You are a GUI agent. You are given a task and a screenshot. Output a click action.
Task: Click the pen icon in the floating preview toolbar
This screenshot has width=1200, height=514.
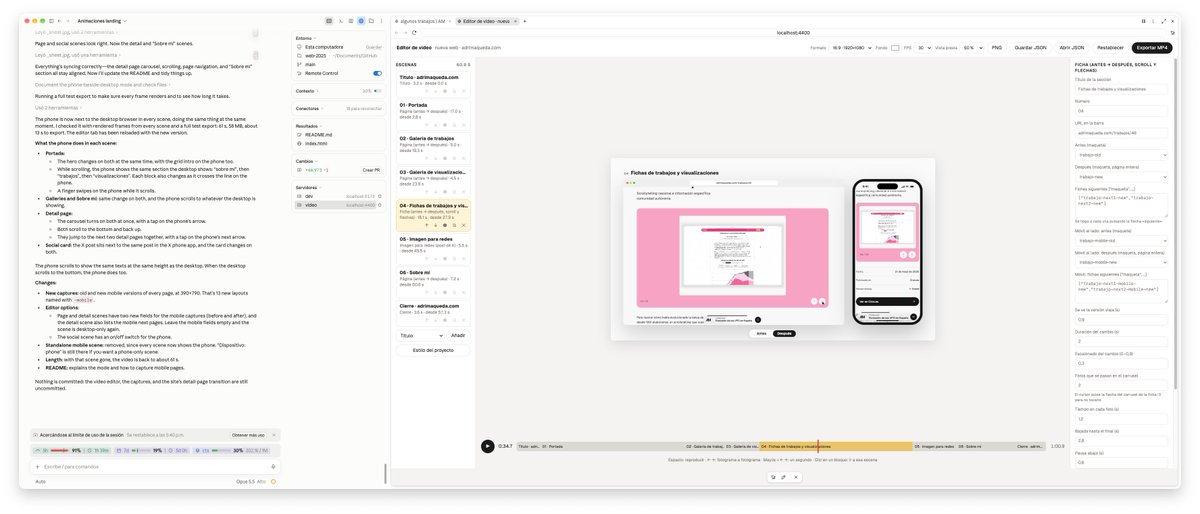[783, 477]
